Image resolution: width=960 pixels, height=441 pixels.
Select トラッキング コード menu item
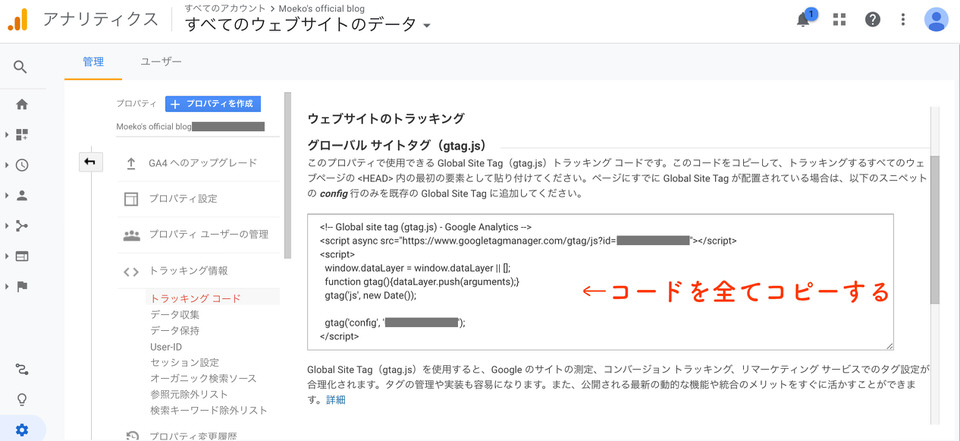[195, 299]
